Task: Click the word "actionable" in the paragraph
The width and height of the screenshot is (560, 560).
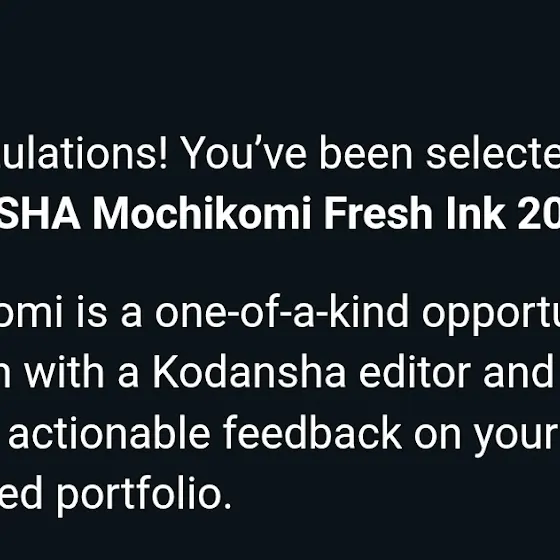Action: pos(109,432)
